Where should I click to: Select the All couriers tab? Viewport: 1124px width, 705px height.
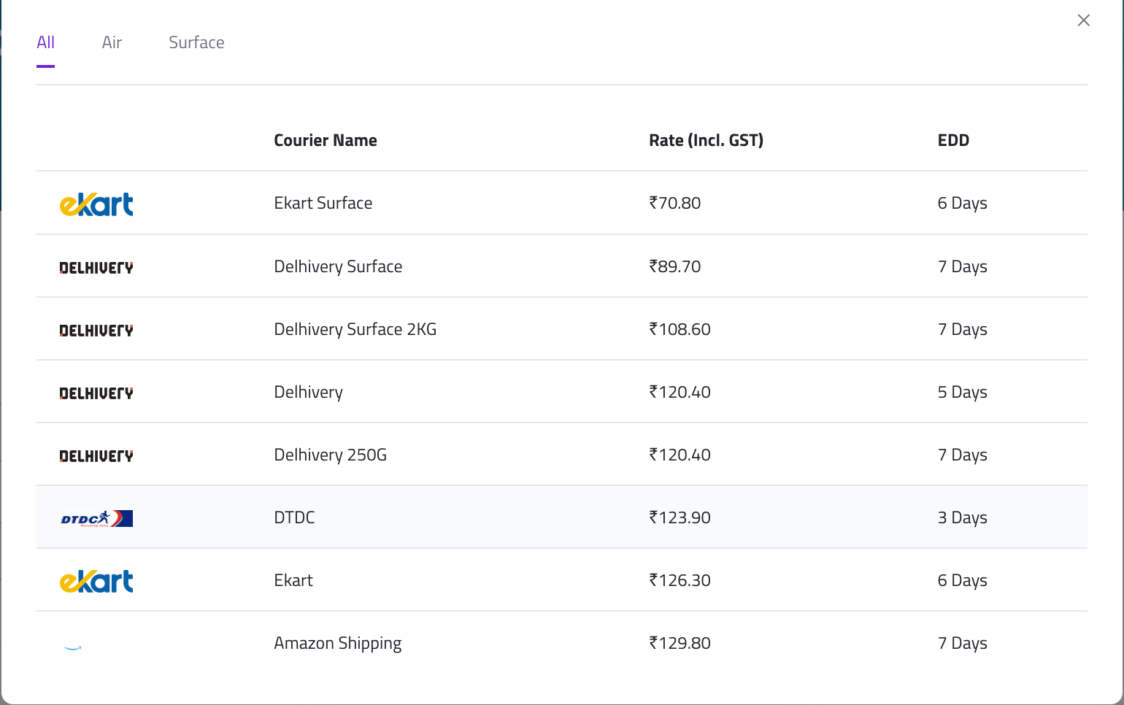click(x=45, y=42)
